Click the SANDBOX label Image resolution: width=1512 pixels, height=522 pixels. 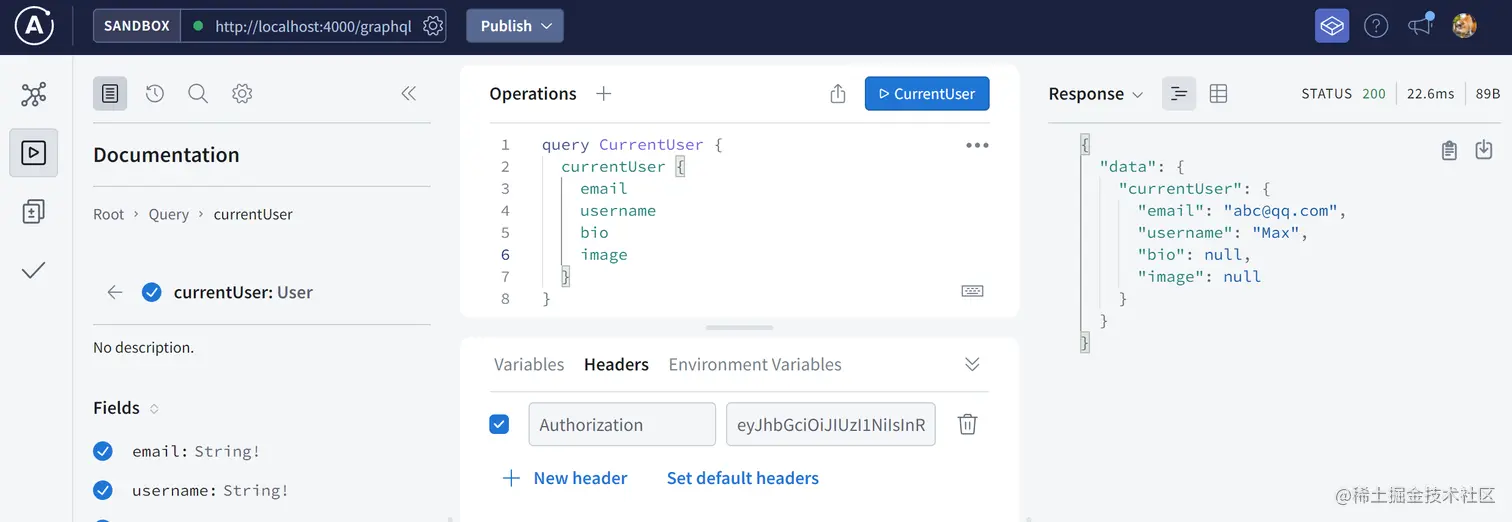coord(137,26)
